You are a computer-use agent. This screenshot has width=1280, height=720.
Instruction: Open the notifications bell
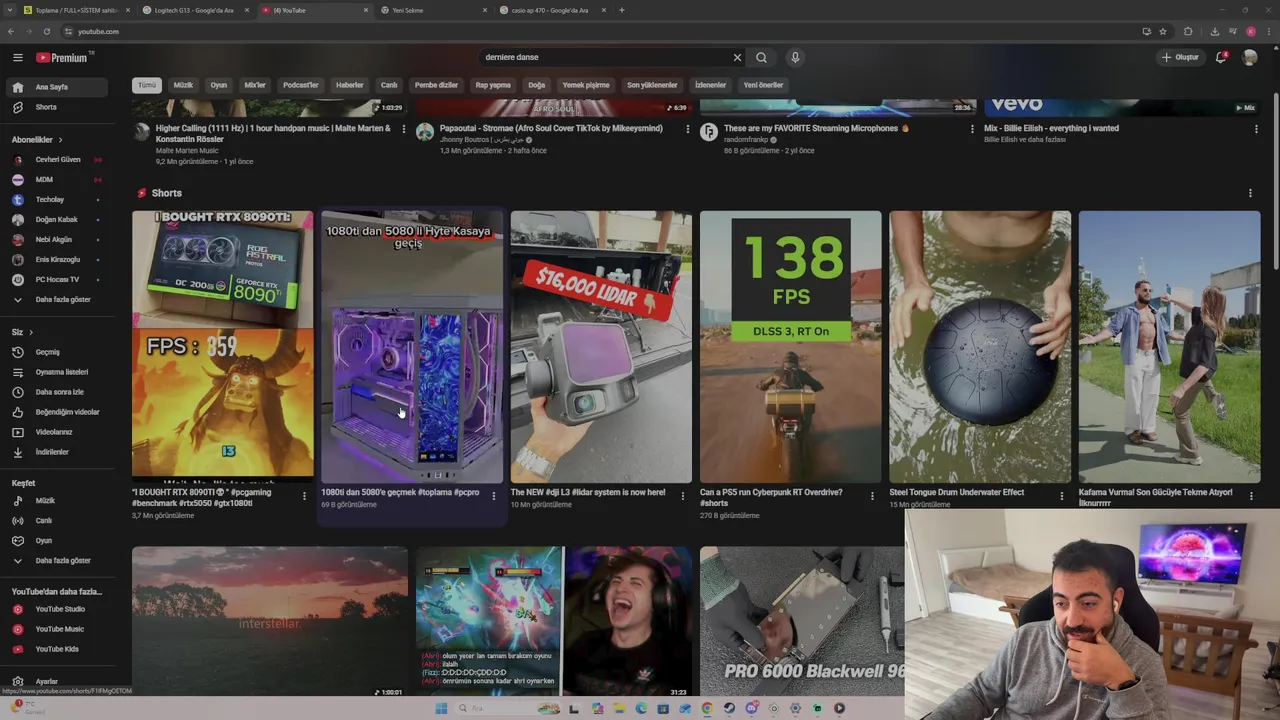(x=1221, y=58)
